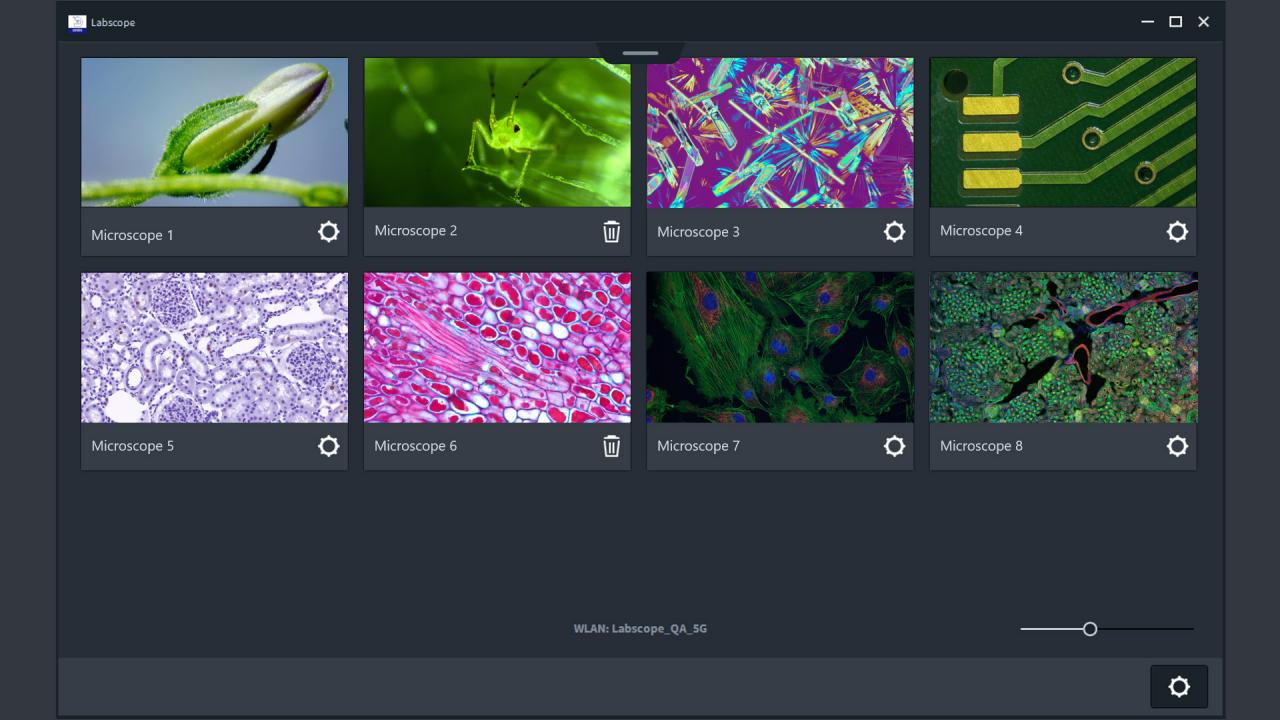Image resolution: width=1280 pixels, height=720 pixels.
Task: Delete Microscope 2 using trash icon
Action: click(611, 232)
